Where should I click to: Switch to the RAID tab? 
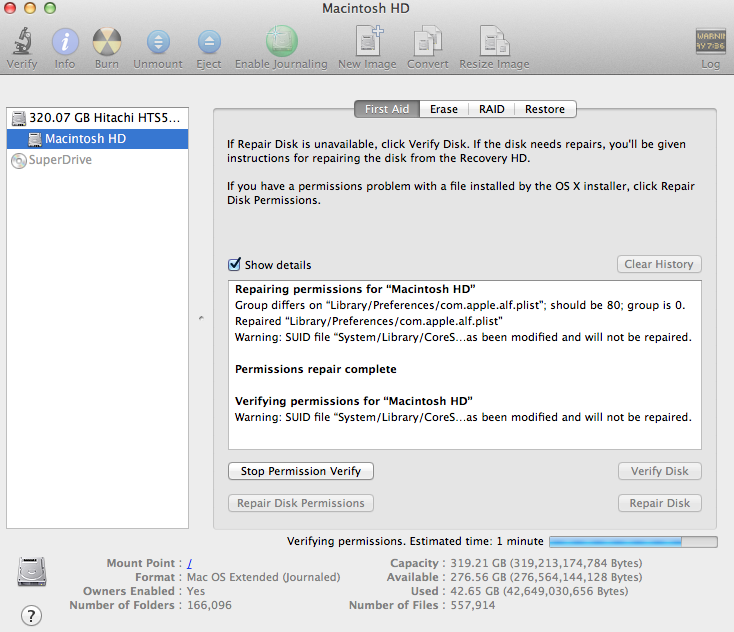click(492, 109)
